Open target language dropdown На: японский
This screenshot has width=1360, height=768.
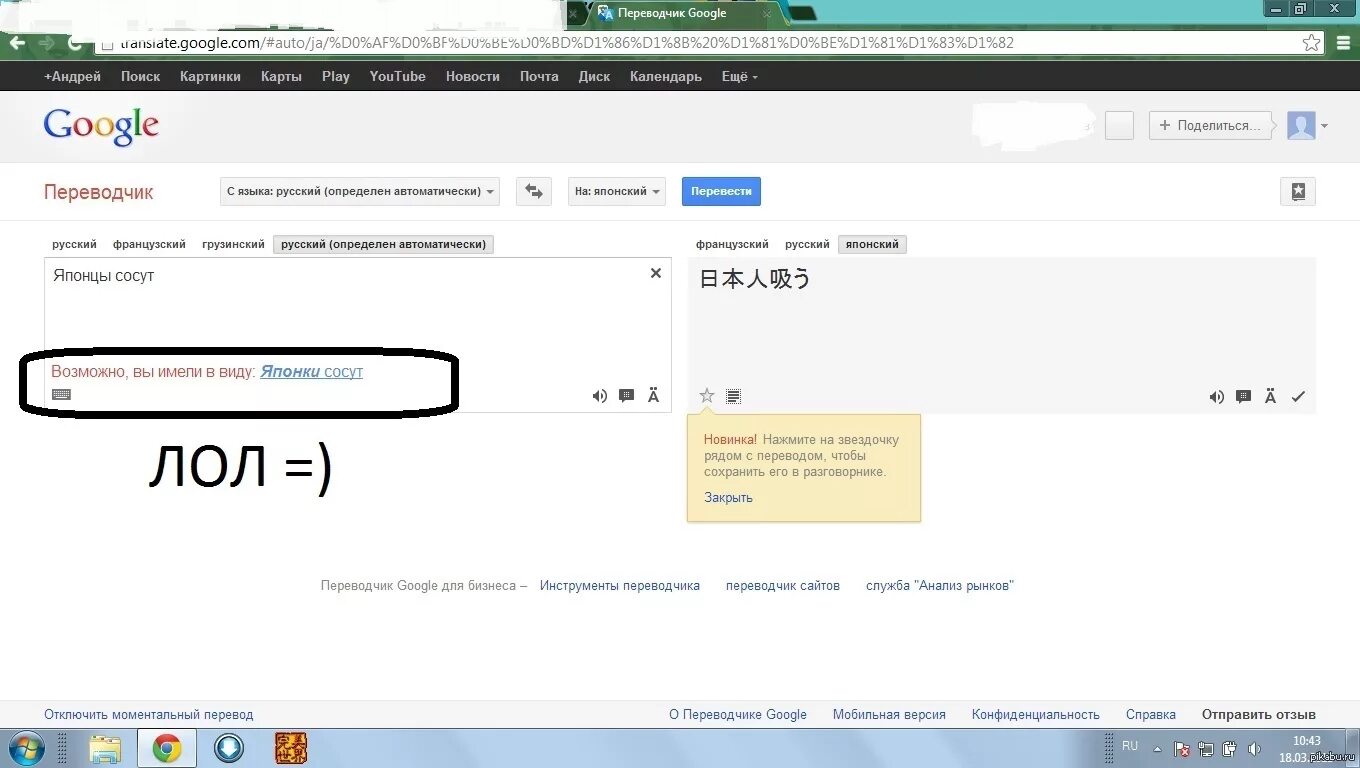[618, 191]
